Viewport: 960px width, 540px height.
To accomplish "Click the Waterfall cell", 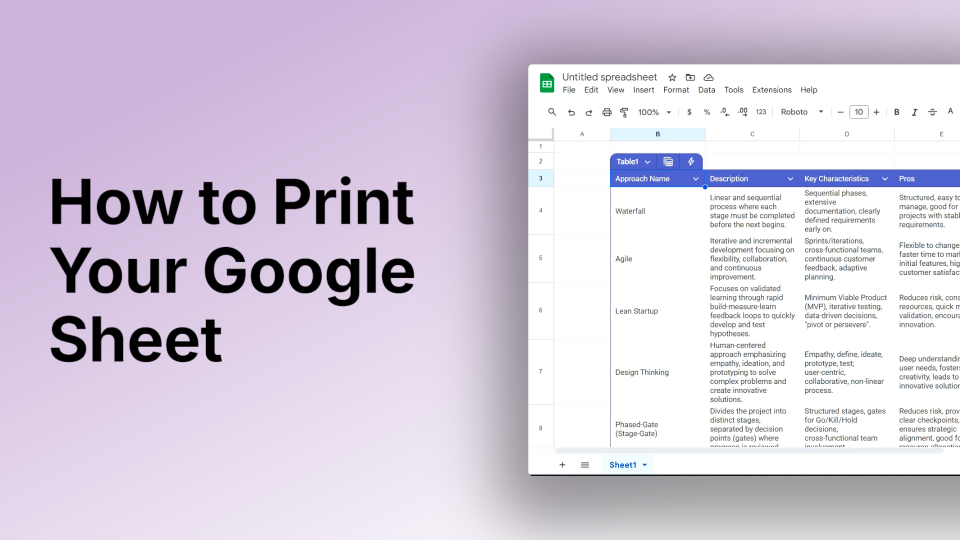I will pos(658,211).
